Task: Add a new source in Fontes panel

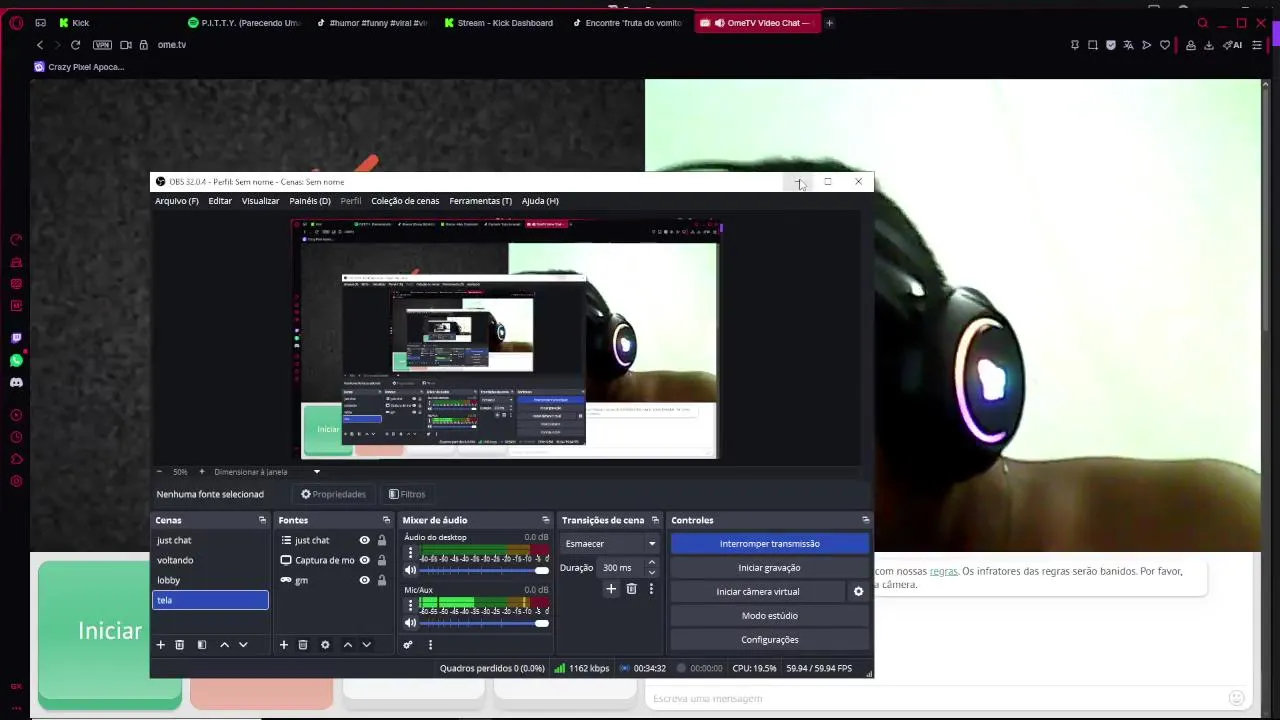Action: pyautogui.click(x=284, y=645)
